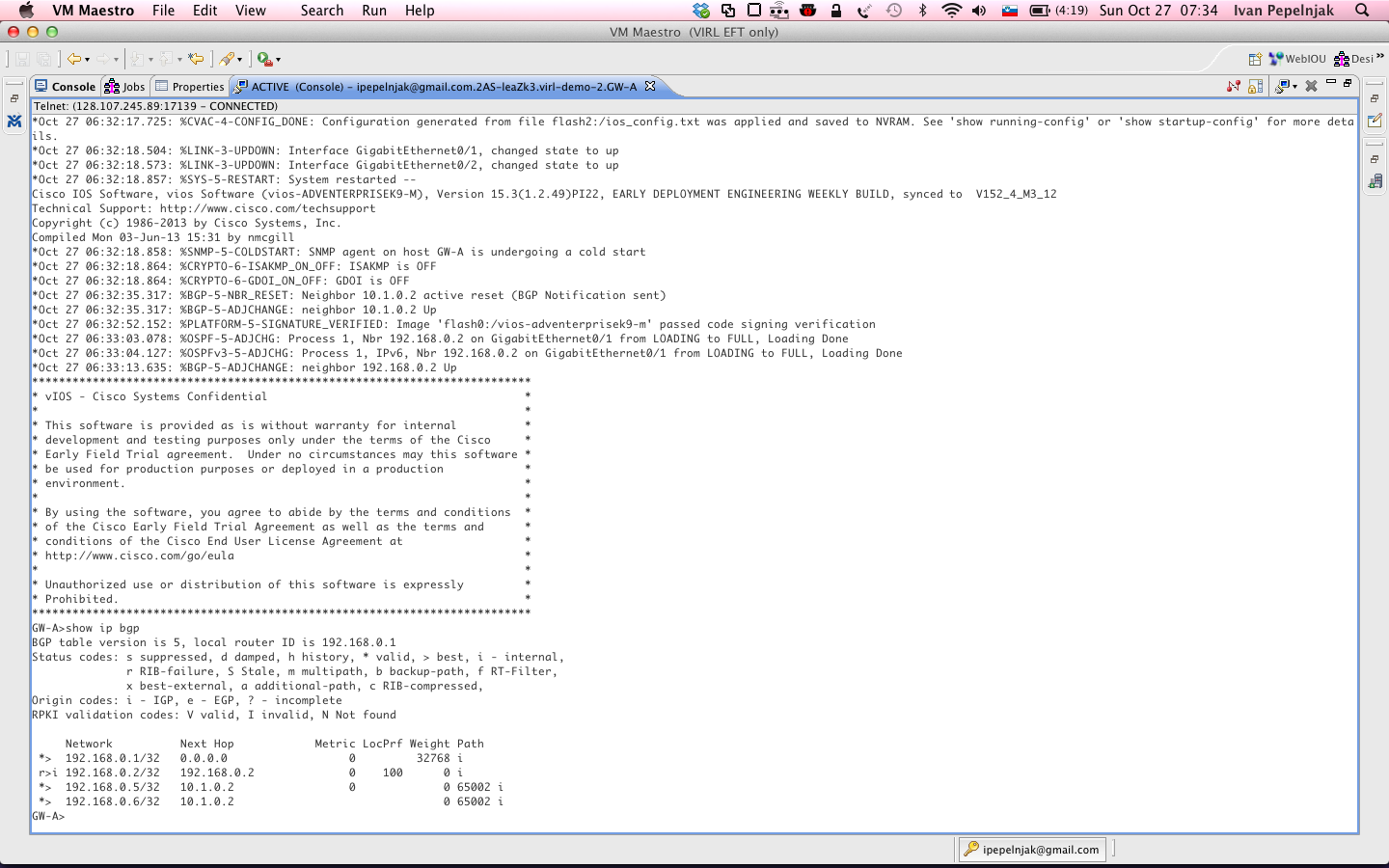This screenshot has width=1389, height=868.
Task: Click the Dropbox menu bar icon
Action: [701, 11]
